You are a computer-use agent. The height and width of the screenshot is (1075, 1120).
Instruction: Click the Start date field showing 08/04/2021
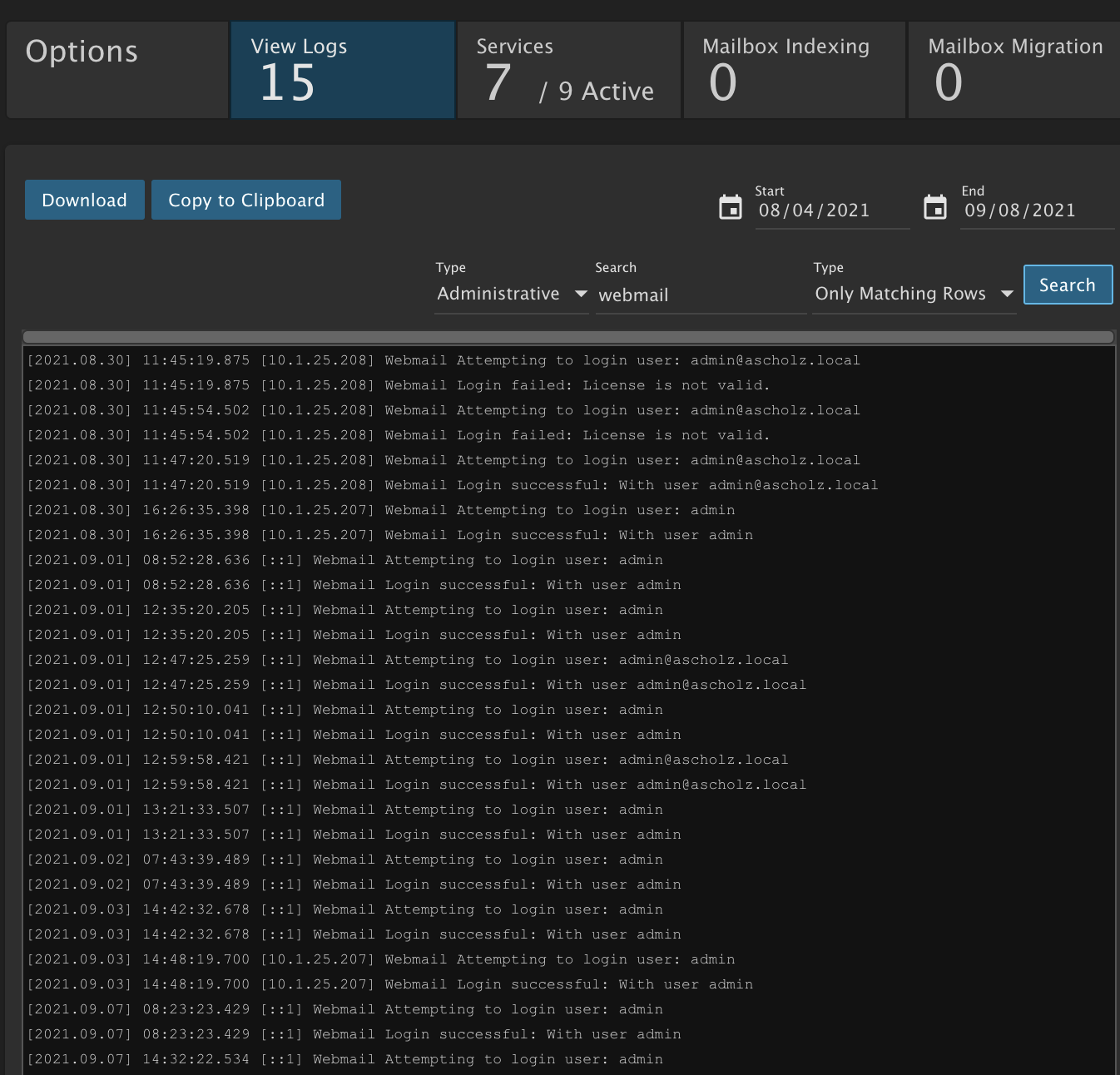click(x=830, y=211)
